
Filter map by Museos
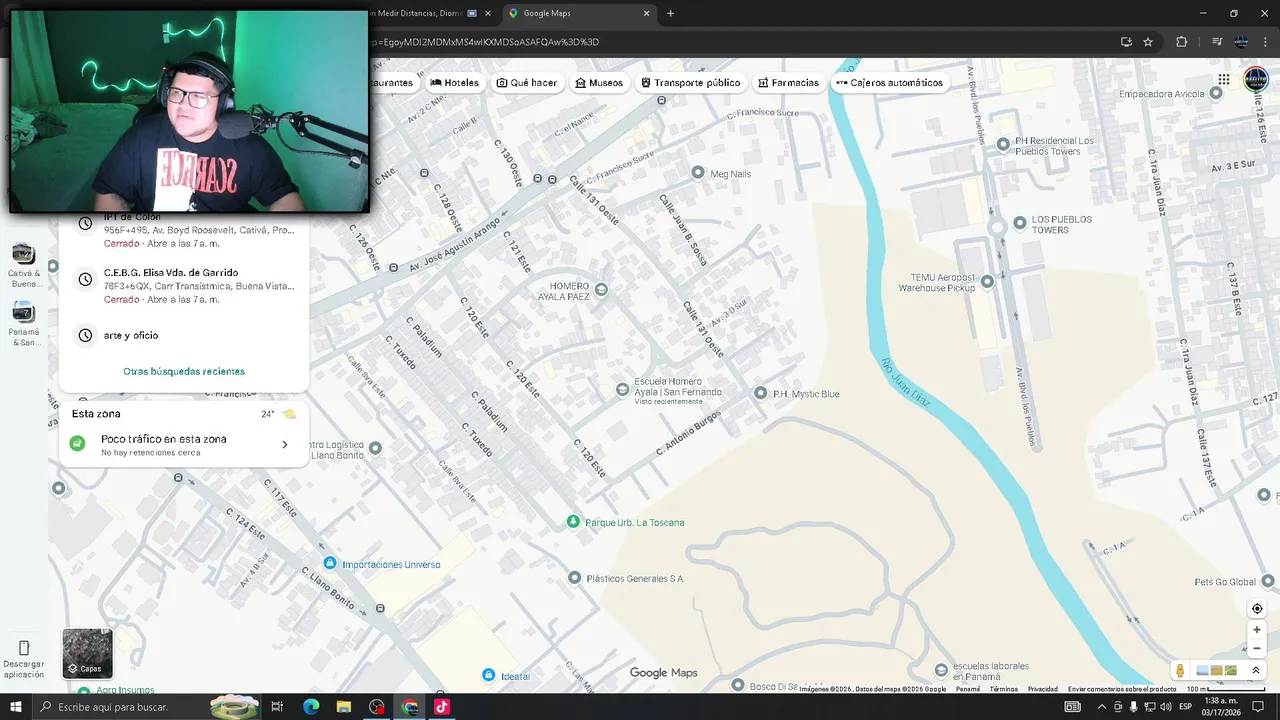(x=599, y=83)
